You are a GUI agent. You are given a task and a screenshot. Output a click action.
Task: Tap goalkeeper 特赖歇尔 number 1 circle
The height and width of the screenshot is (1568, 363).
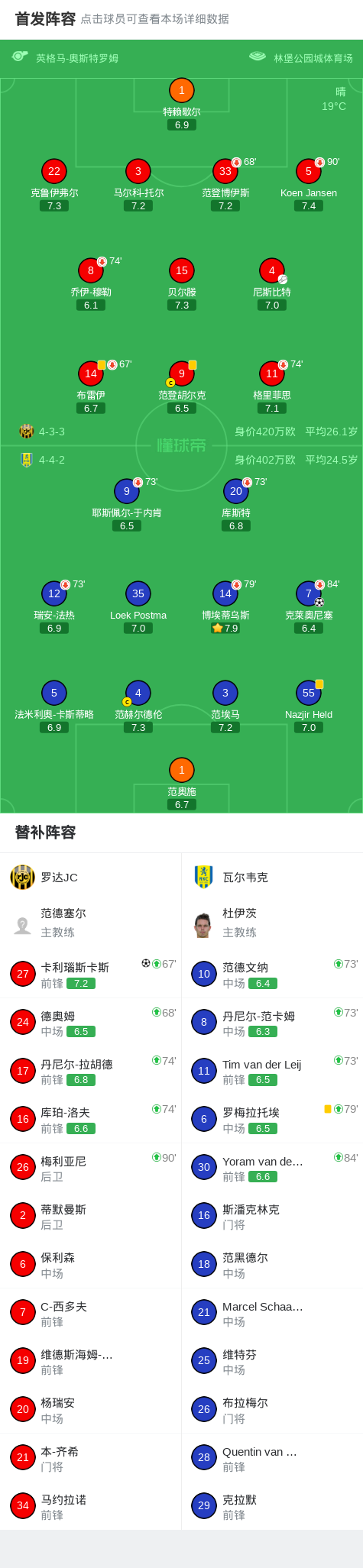[x=181, y=90]
